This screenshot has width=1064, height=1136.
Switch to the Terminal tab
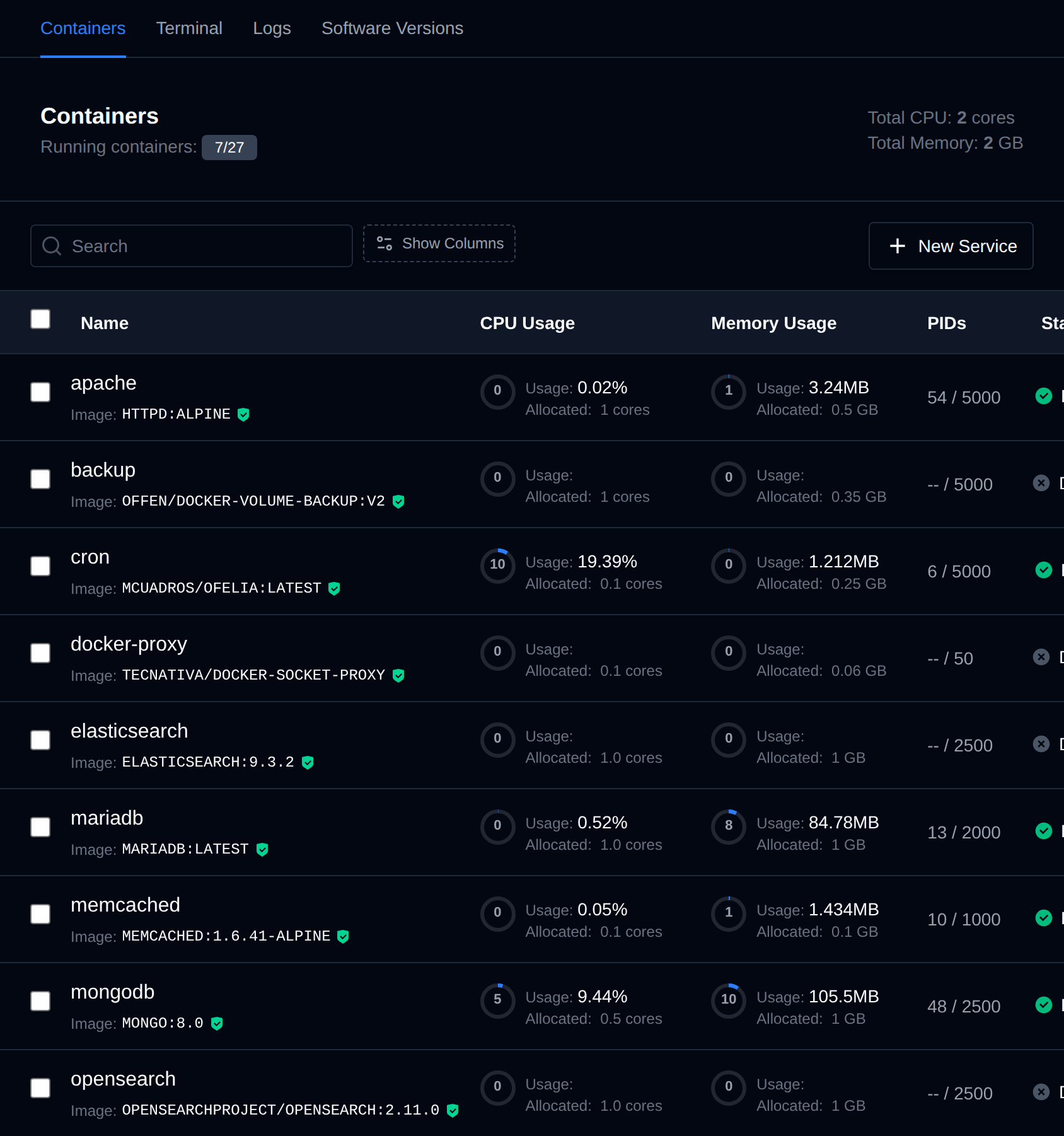pos(189,28)
